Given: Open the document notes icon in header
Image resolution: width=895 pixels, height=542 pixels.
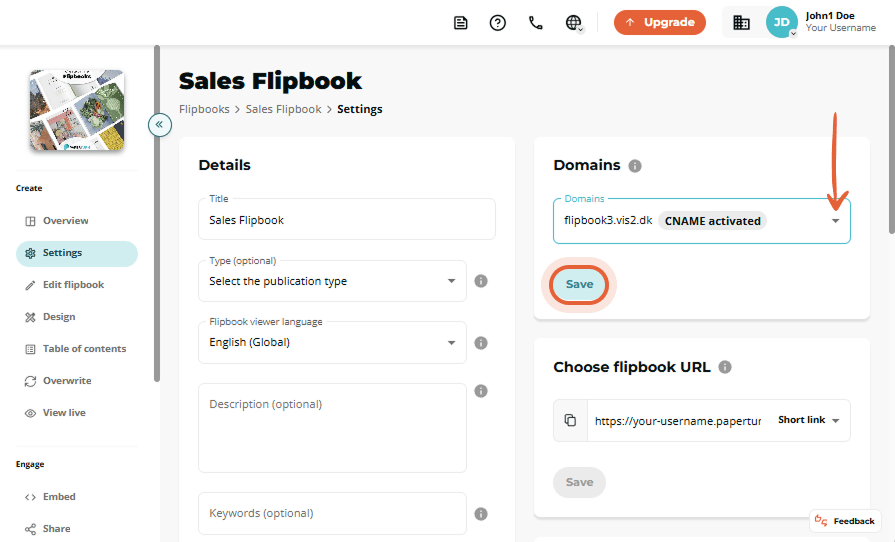Looking at the screenshot, I should click(x=461, y=23).
